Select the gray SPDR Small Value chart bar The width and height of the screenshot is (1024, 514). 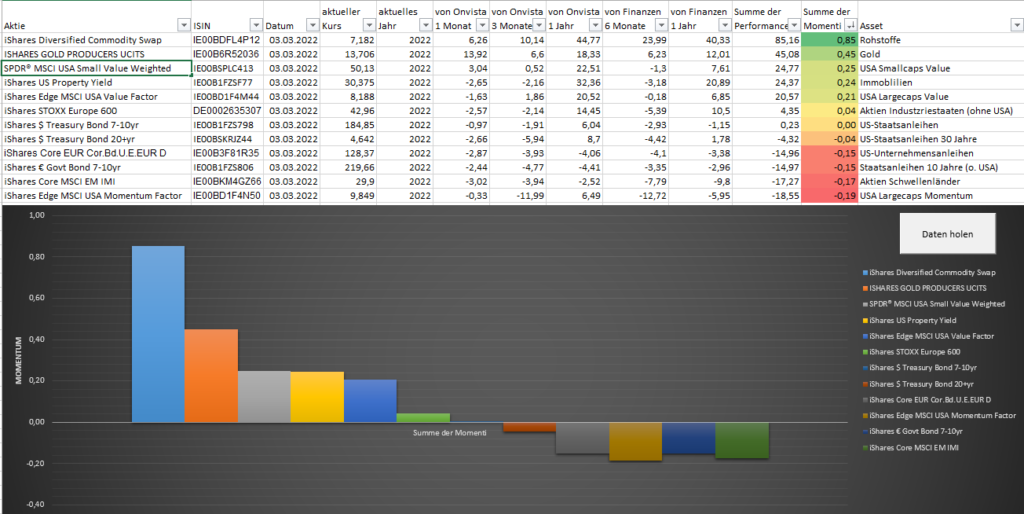264,396
